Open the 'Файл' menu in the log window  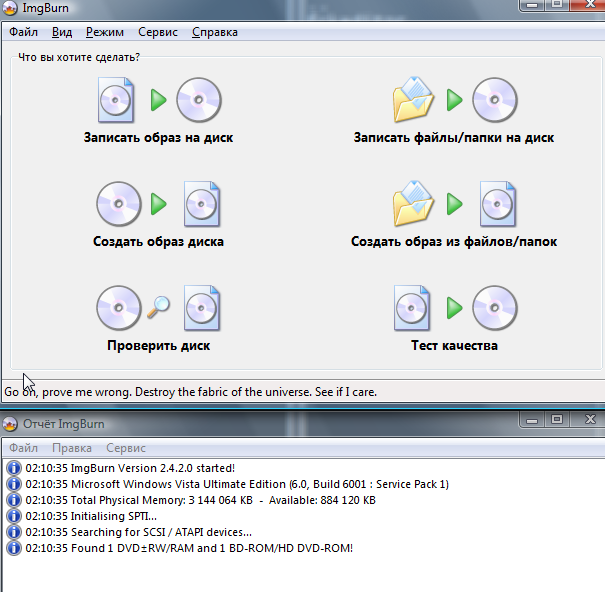pyautogui.click(x=23, y=448)
